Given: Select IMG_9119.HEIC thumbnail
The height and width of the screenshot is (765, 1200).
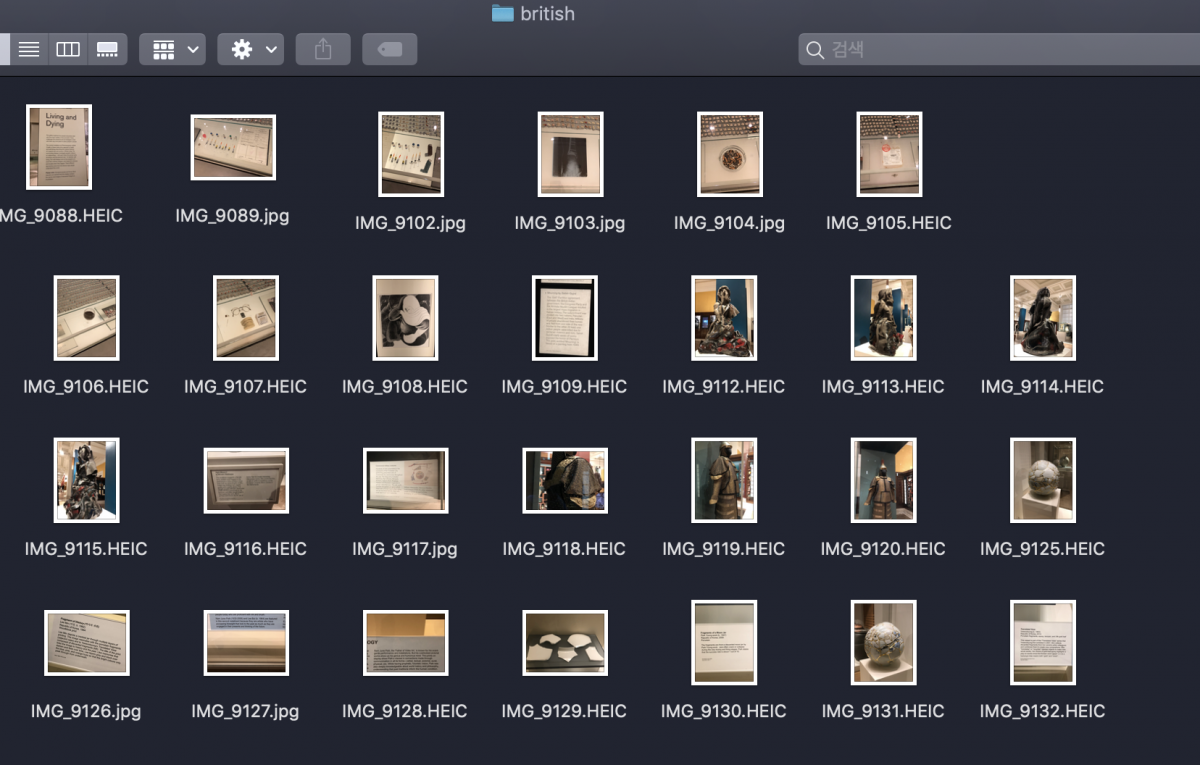Looking at the screenshot, I should click(724, 480).
